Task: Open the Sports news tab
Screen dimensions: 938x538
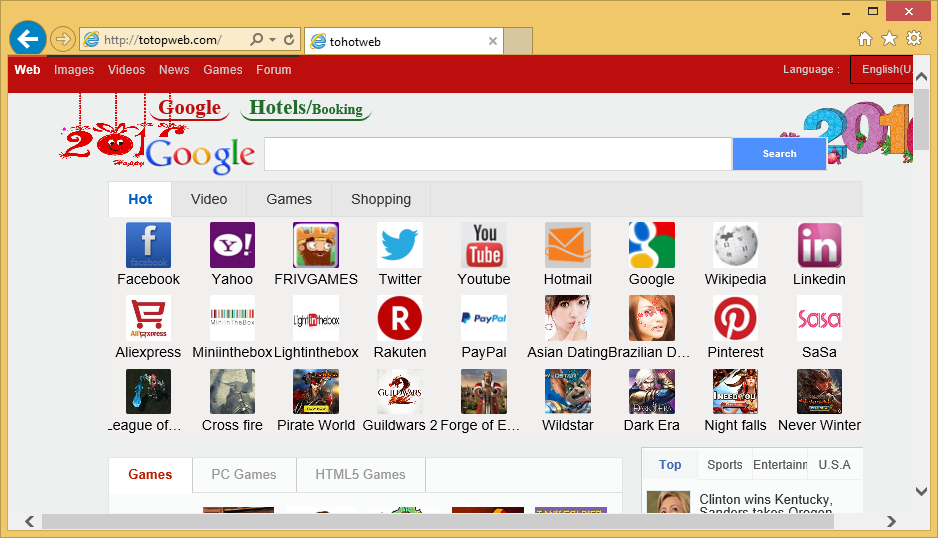Action: 725,465
